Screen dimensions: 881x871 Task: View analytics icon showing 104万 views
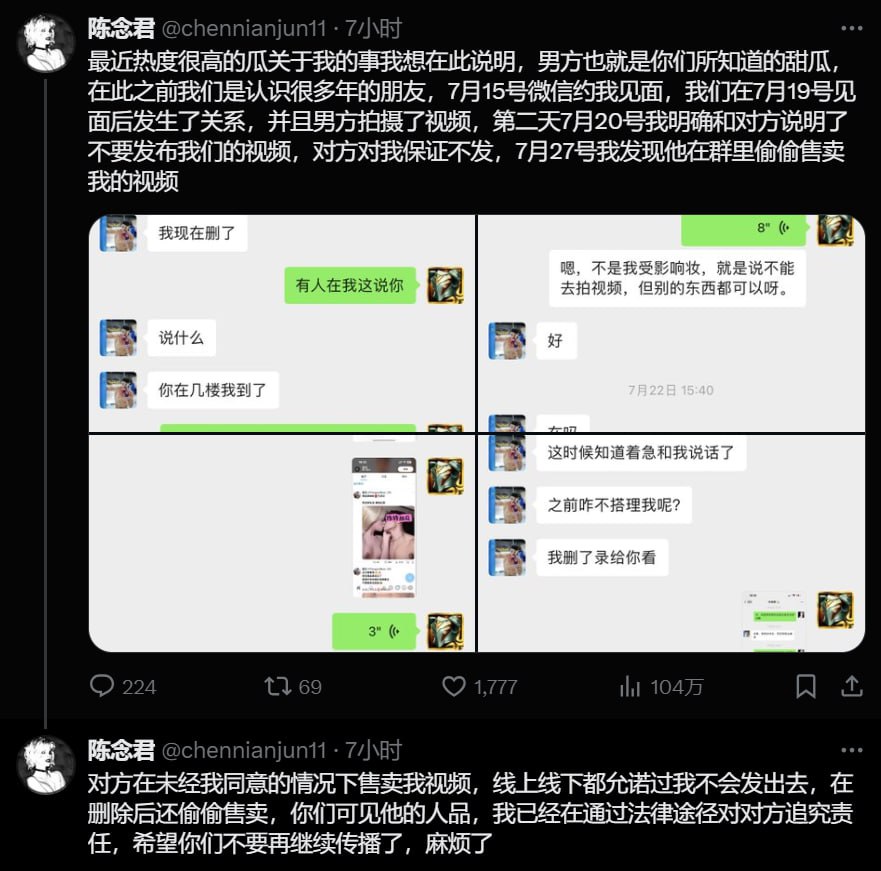tap(630, 686)
